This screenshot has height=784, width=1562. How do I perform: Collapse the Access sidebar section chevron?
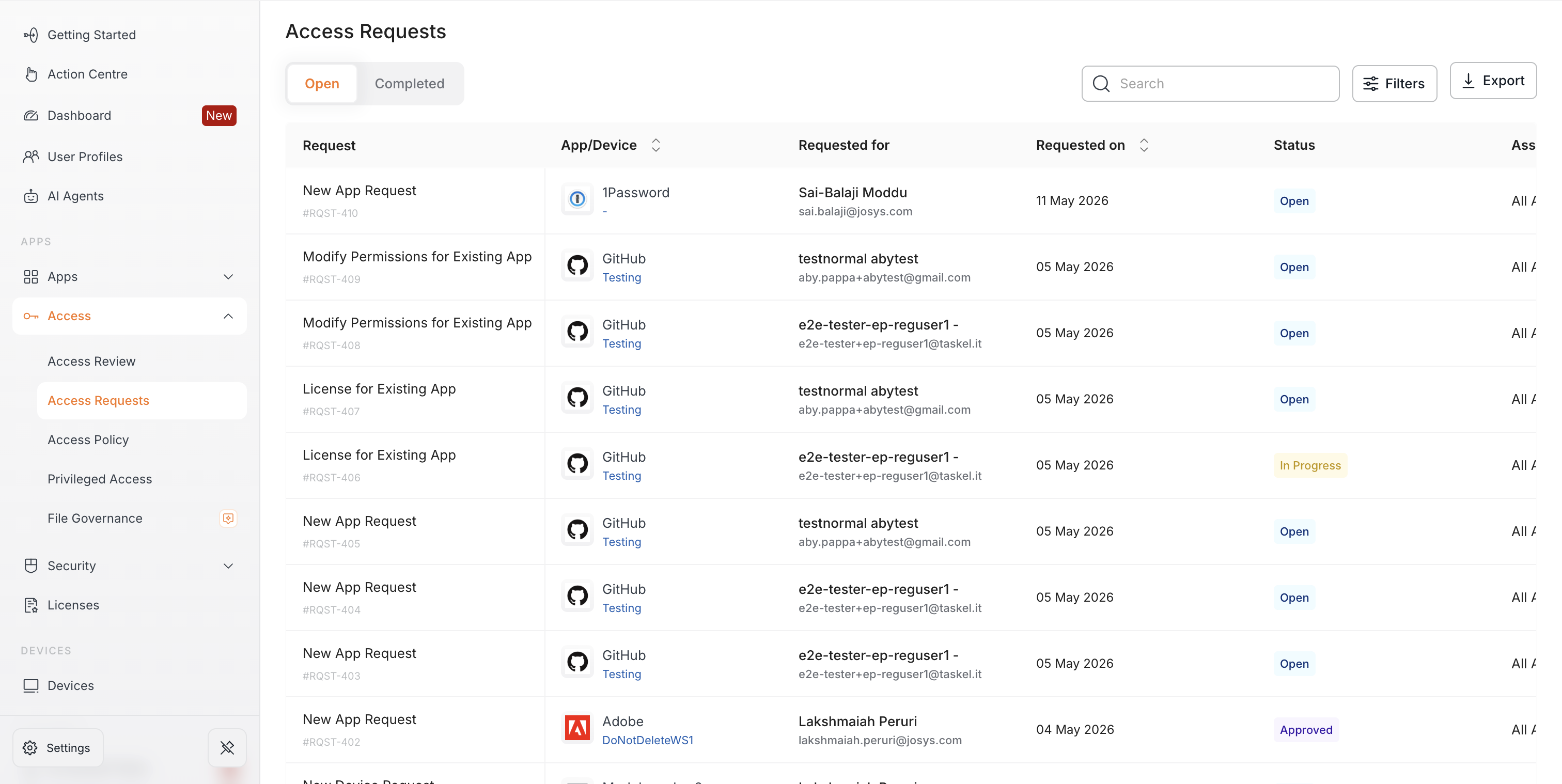(x=228, y=316)
